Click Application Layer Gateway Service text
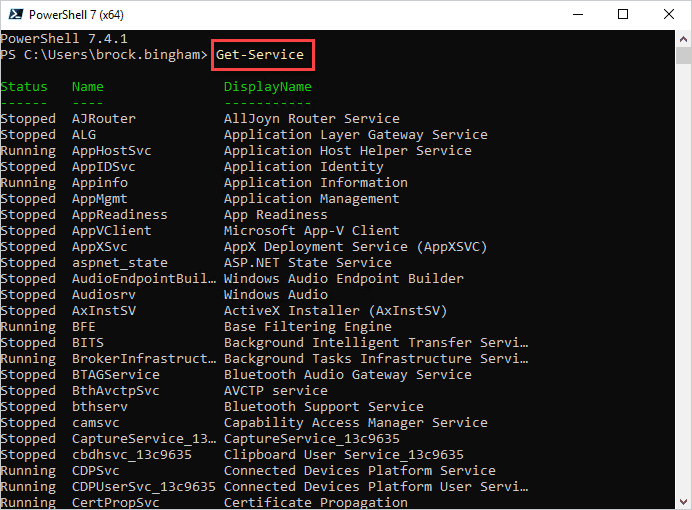Screen dimensions: 692x510 (x=356, y=135)
